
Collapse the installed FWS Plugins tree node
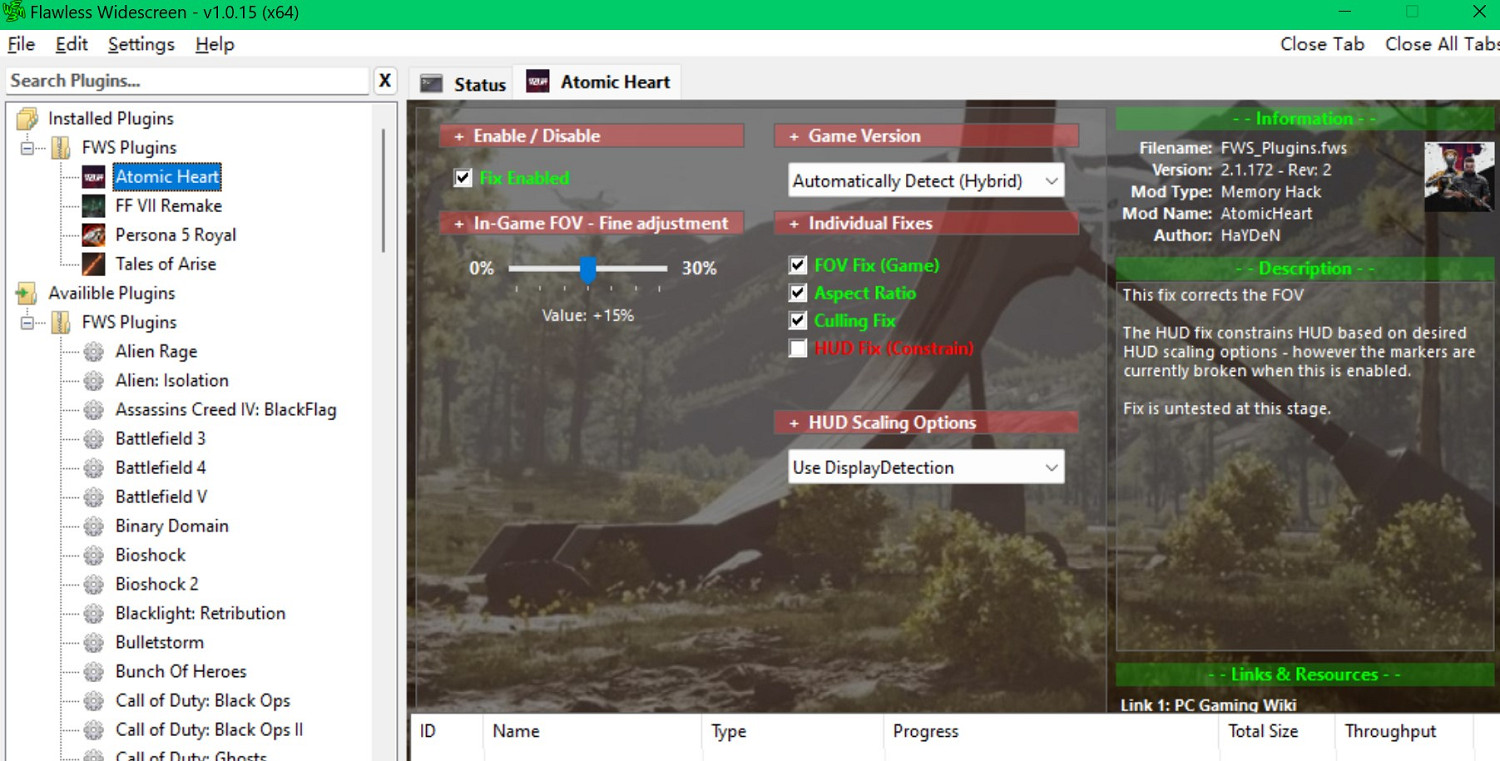[27, 148]
